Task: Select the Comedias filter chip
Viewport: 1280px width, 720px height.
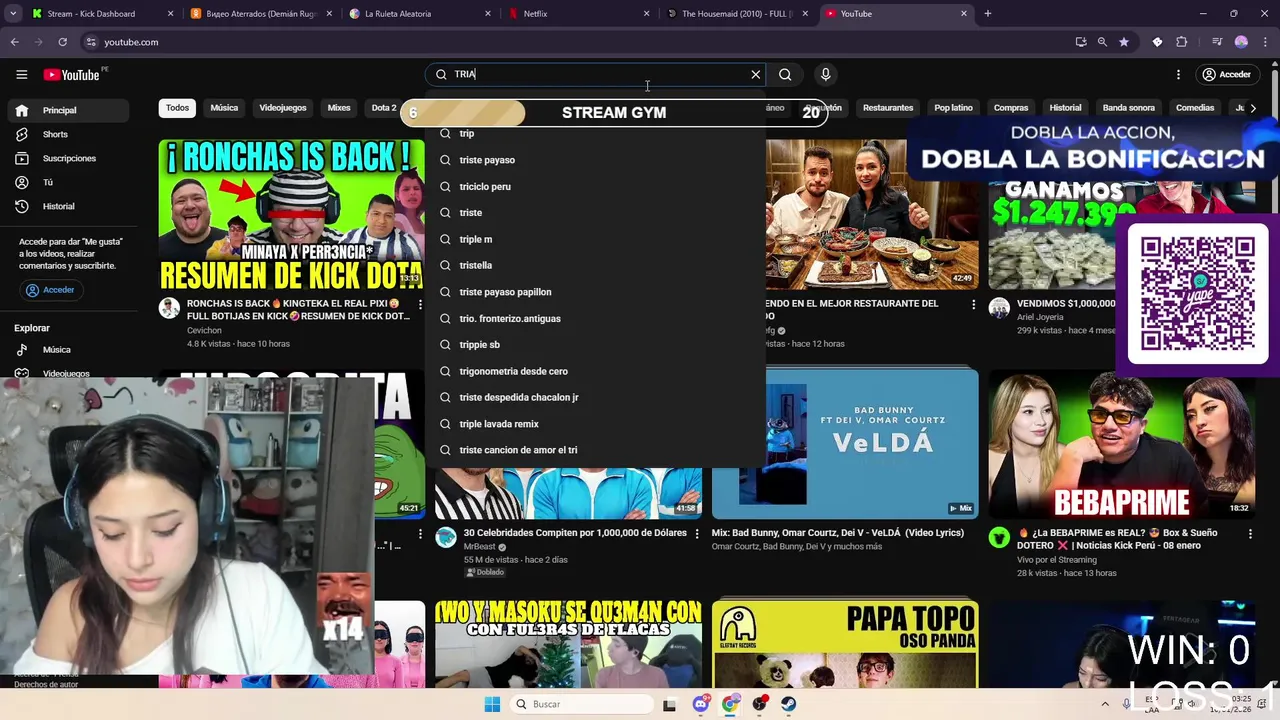Action: [1195, 108]
